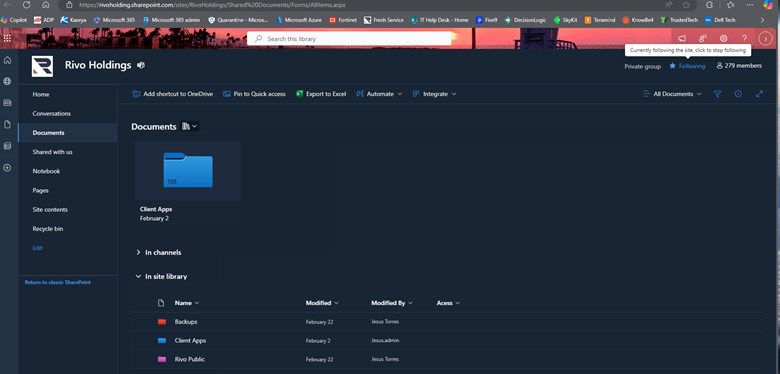Open My sites globe icon in left rail
Viewport: 780px width, 374px height.
(x=7, y=81)
